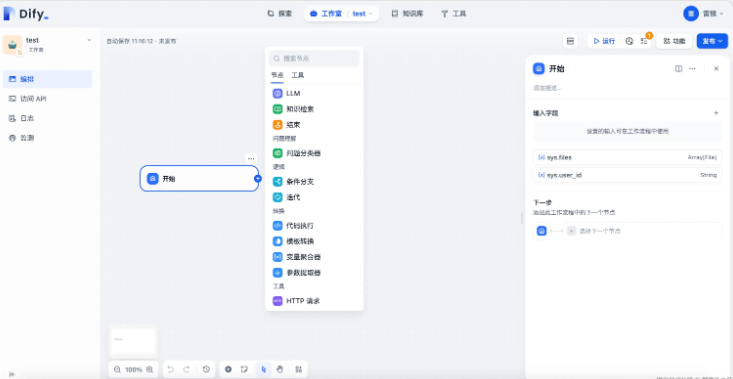Expand the test app info chevron in sidebar

[x=89, y=40]
